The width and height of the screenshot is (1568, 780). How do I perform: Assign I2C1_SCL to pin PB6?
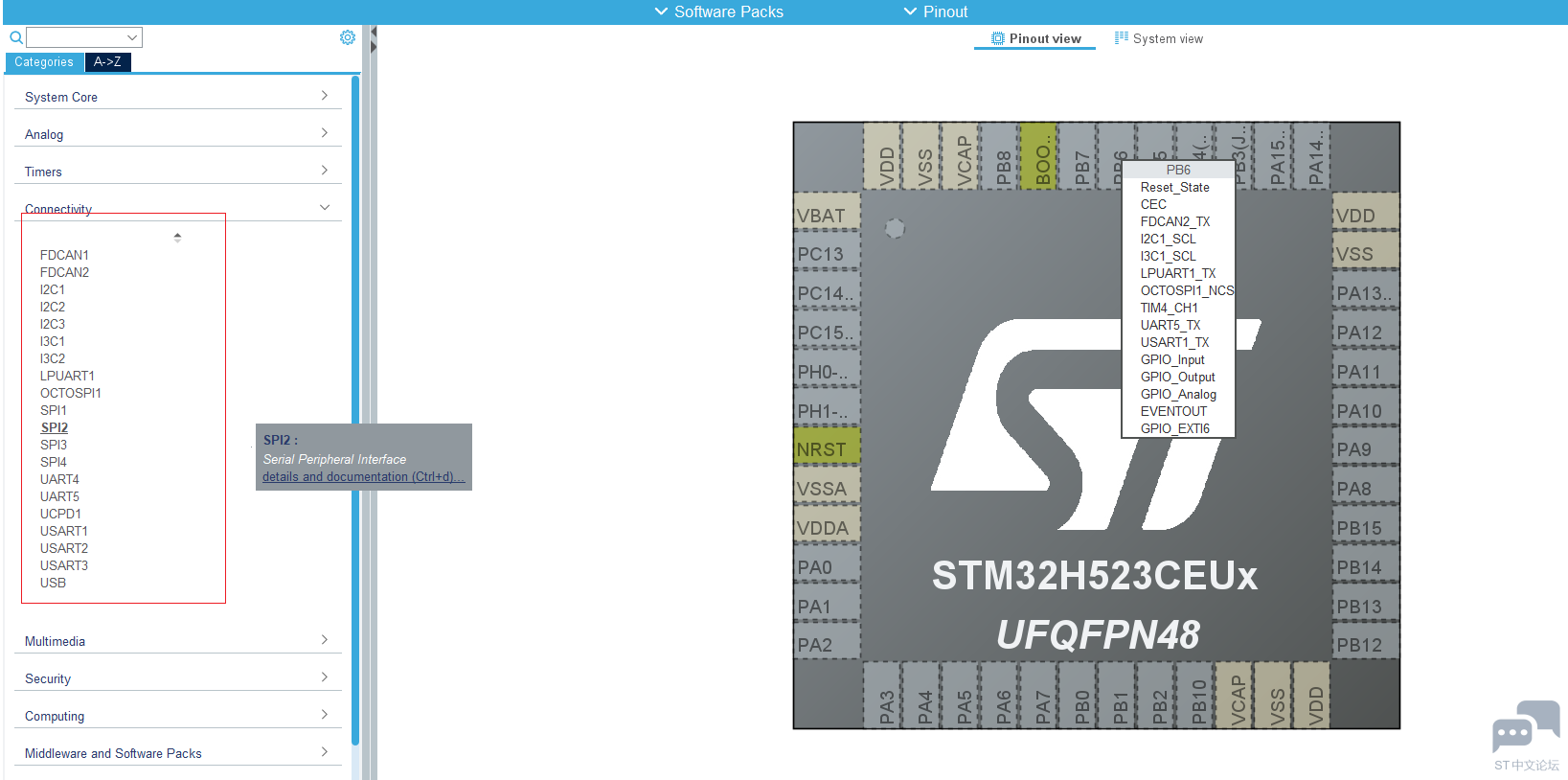1168,239
